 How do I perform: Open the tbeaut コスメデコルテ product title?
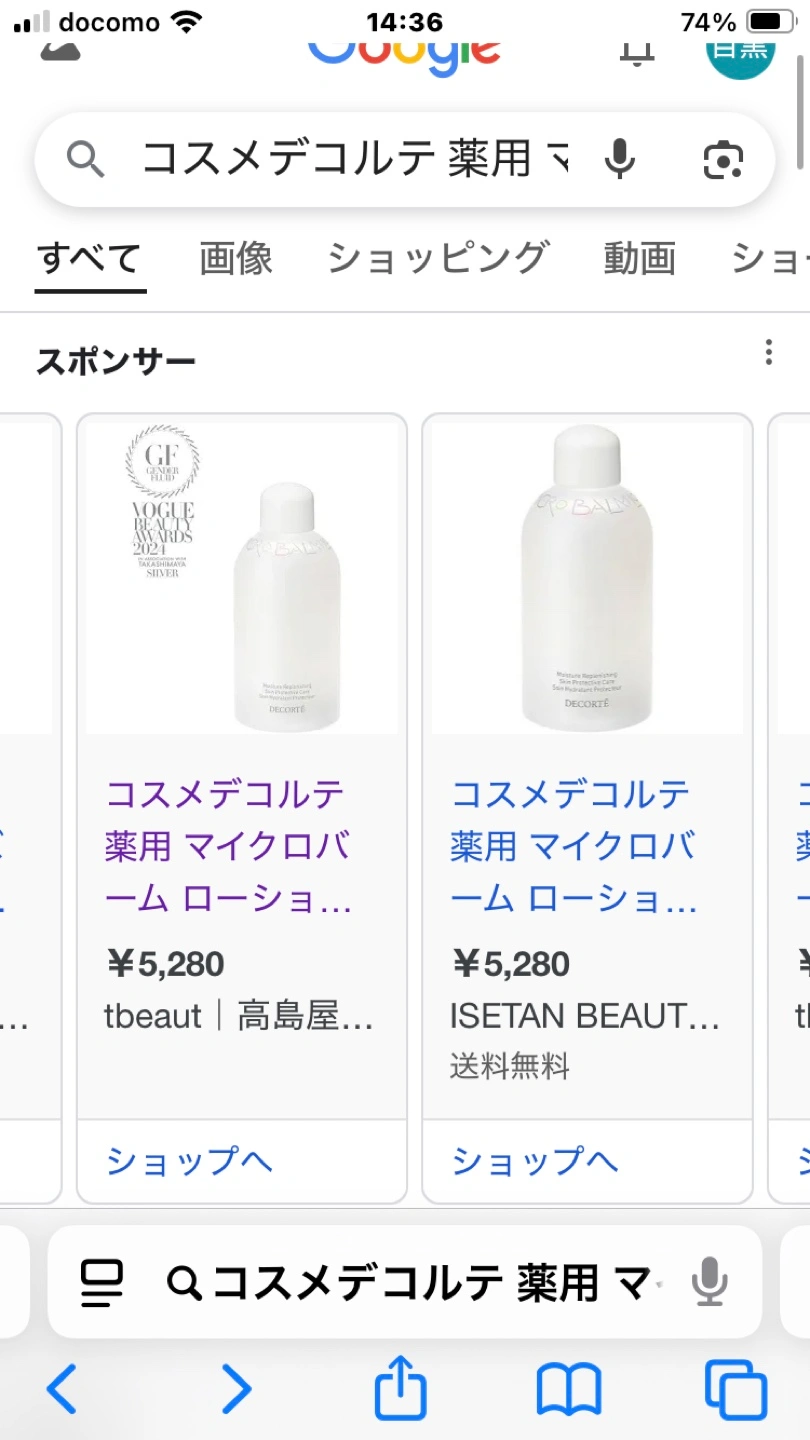[228, 846]
